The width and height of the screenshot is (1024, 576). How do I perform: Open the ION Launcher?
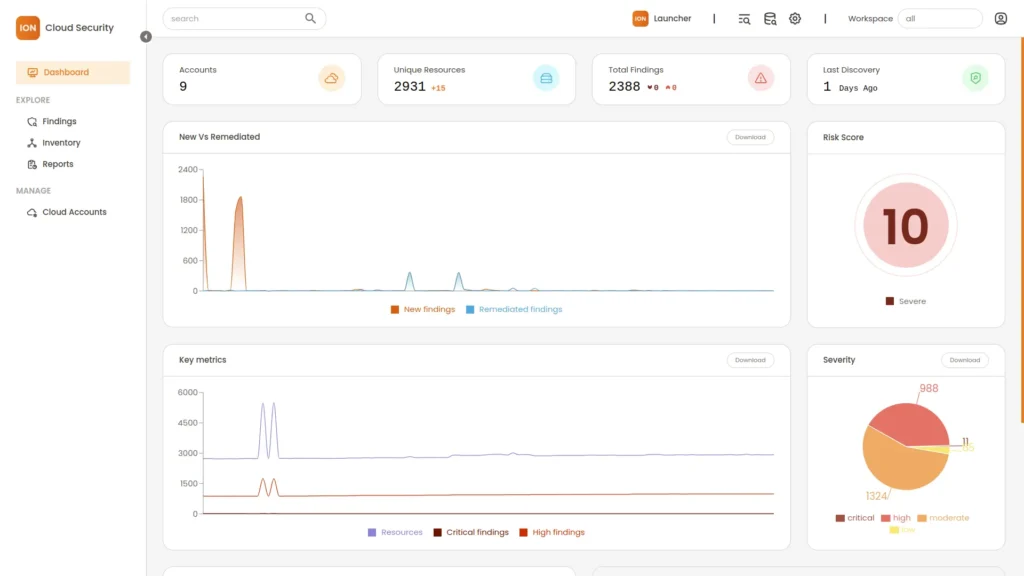662,18
